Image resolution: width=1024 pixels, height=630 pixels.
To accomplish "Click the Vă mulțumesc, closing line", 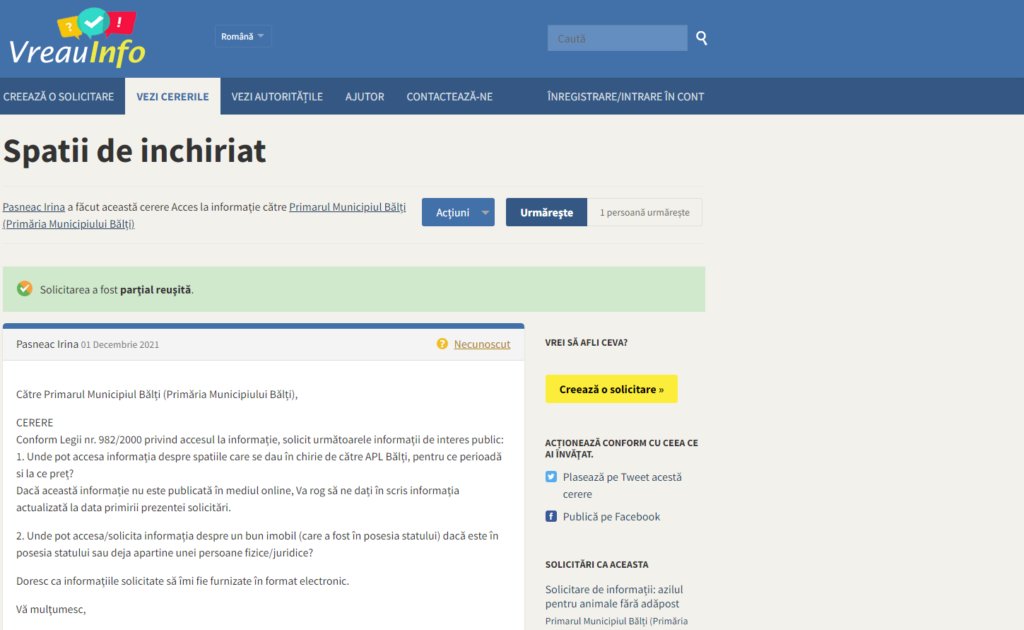I will pyautogui.click(x=51, y=610).
